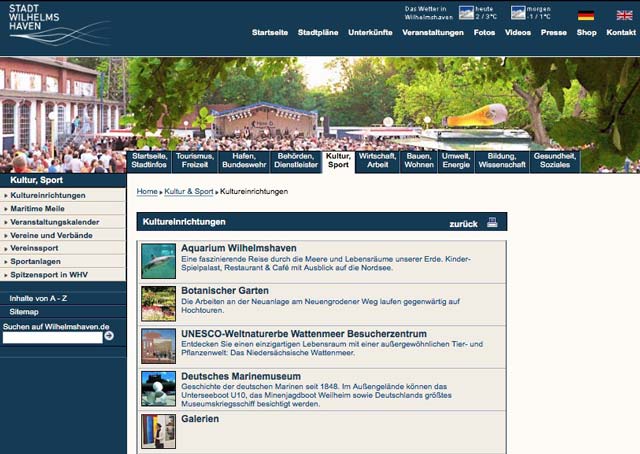Select the Hafen, Bundeswehr tab
The image size is (640, 454).
[244, 161]
